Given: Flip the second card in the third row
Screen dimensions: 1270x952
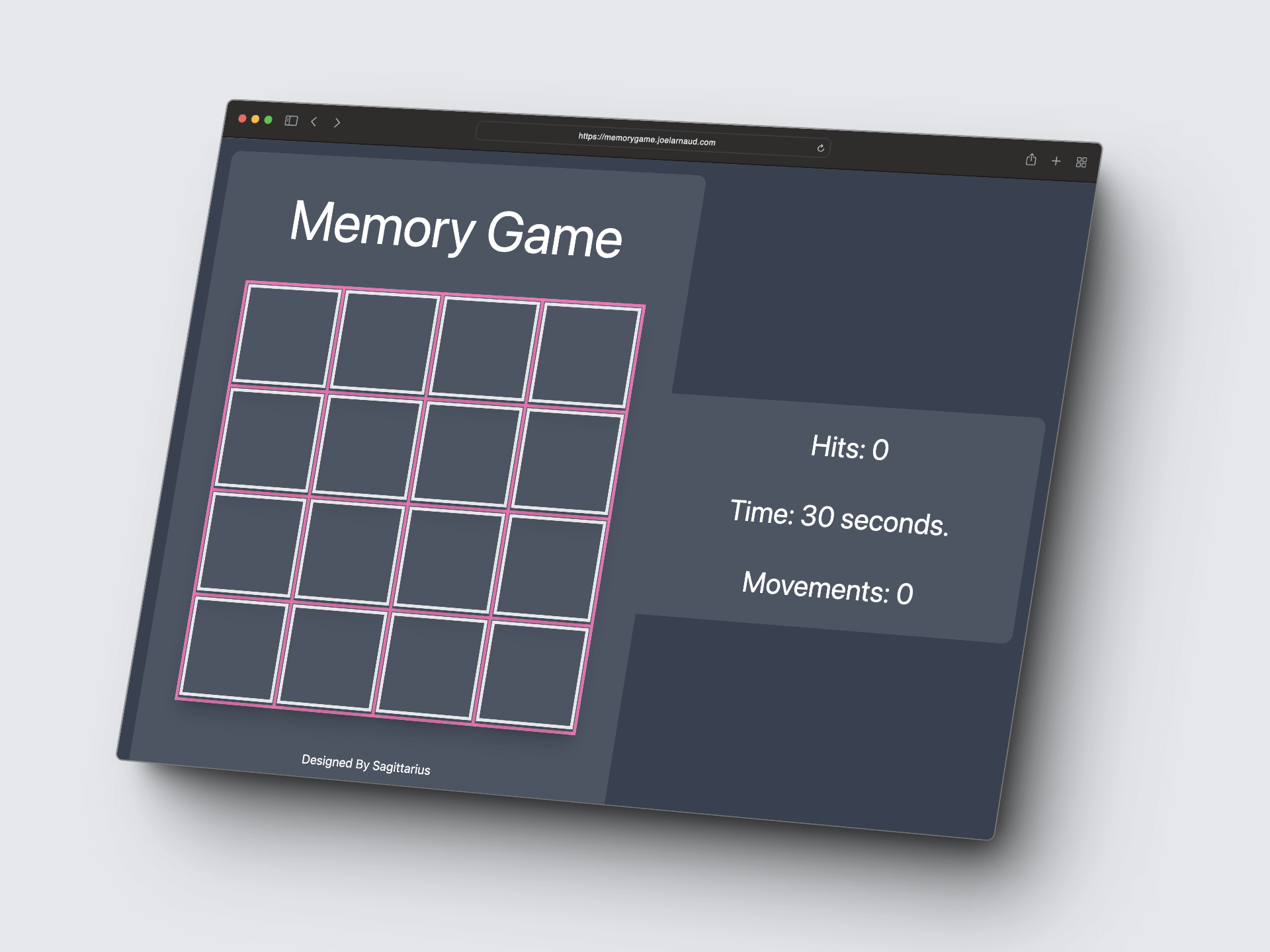Looking at the screenshot, I should click(x=351, y=552).
